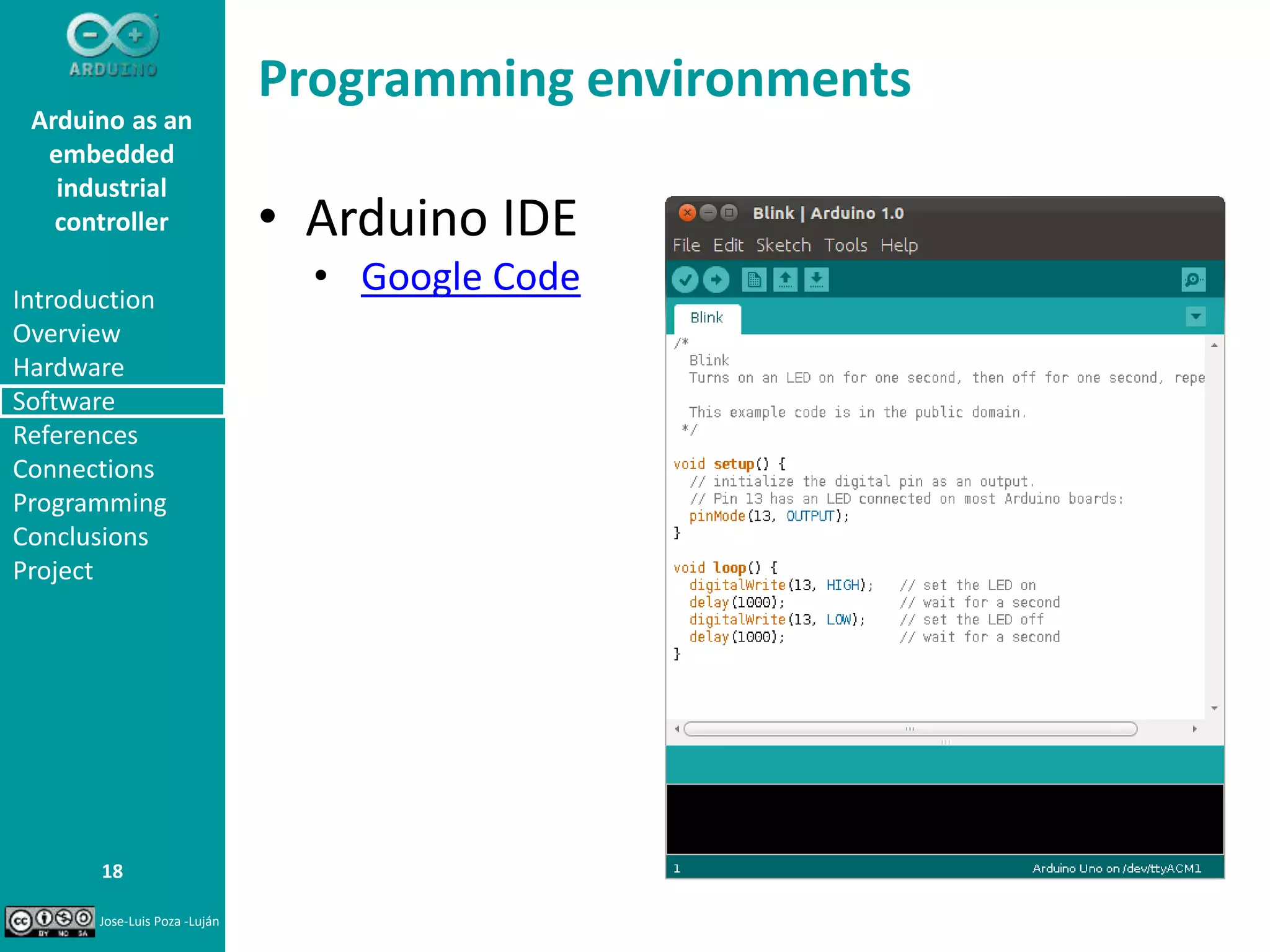Go to Introduction section

[84, 300]
